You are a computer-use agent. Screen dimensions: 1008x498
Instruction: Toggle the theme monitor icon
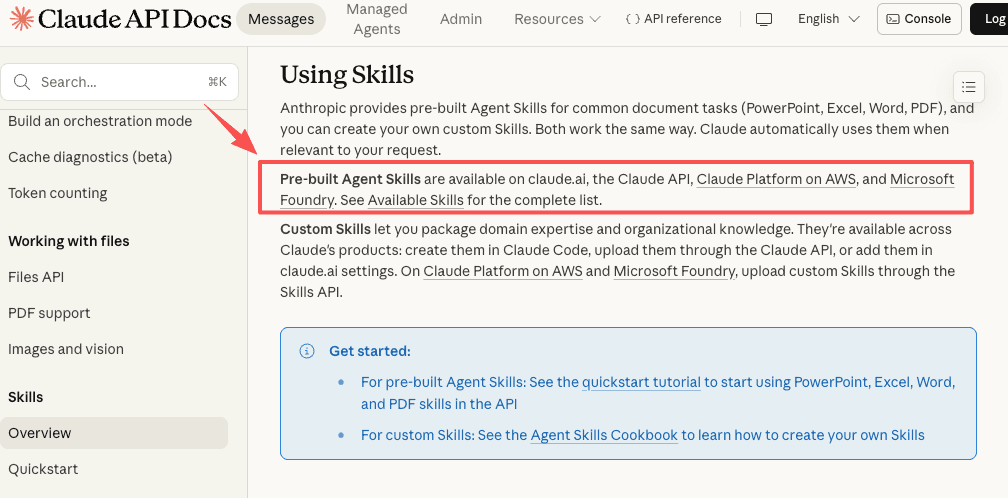764,19
